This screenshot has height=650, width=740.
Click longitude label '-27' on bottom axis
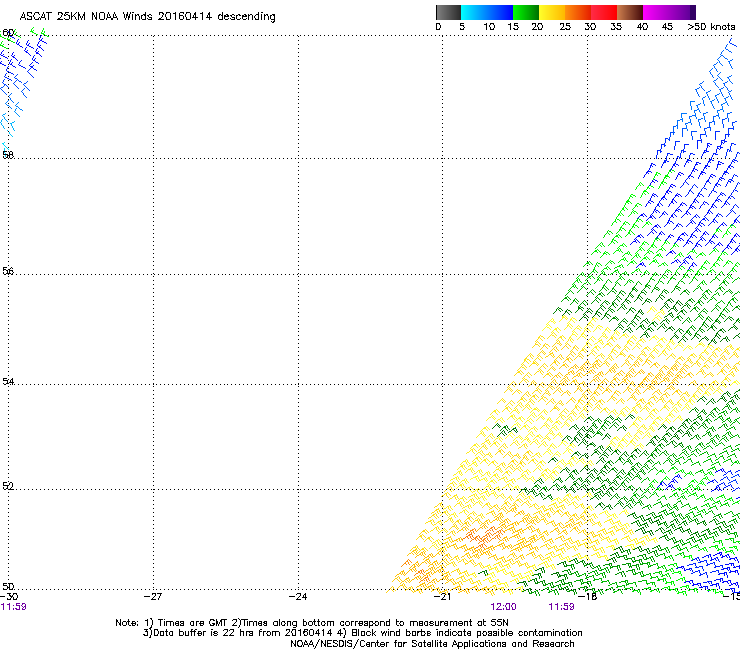click(153, 597)
